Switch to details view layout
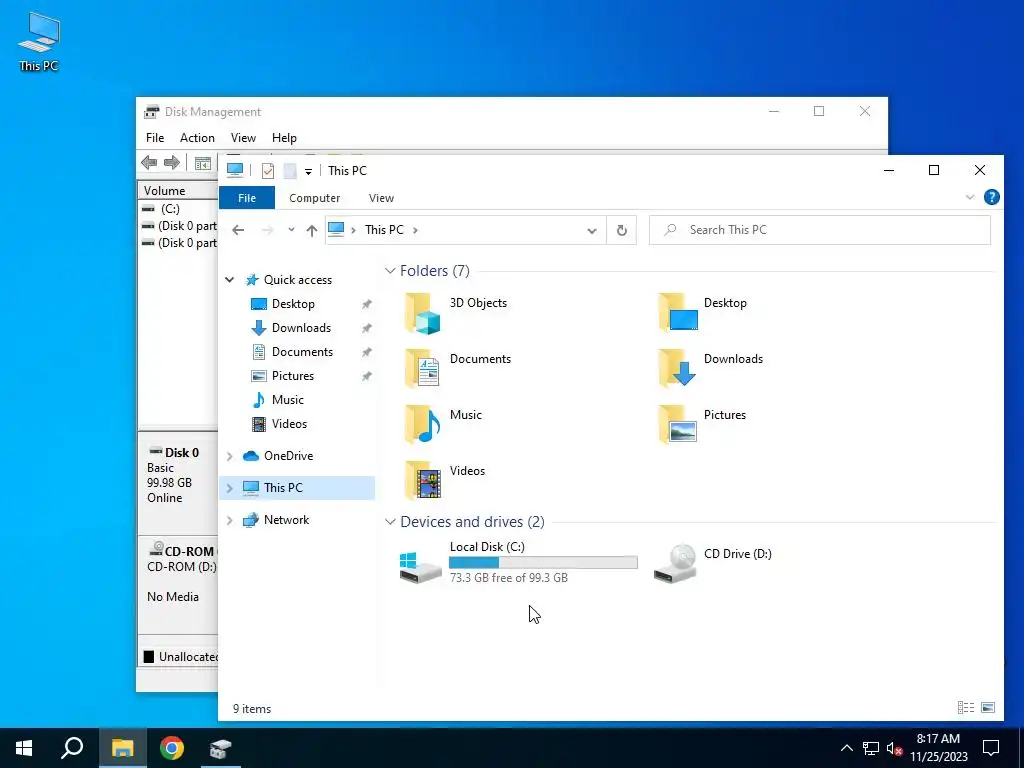The width and height of the screenshot is (1024, 768). pyautogui.click(x=966, y=707)
